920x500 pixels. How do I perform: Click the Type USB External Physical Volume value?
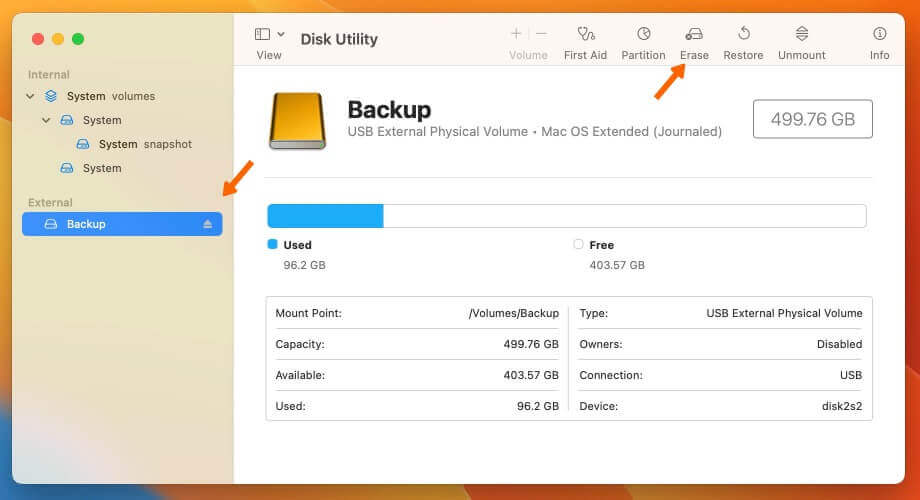point(784,313)
